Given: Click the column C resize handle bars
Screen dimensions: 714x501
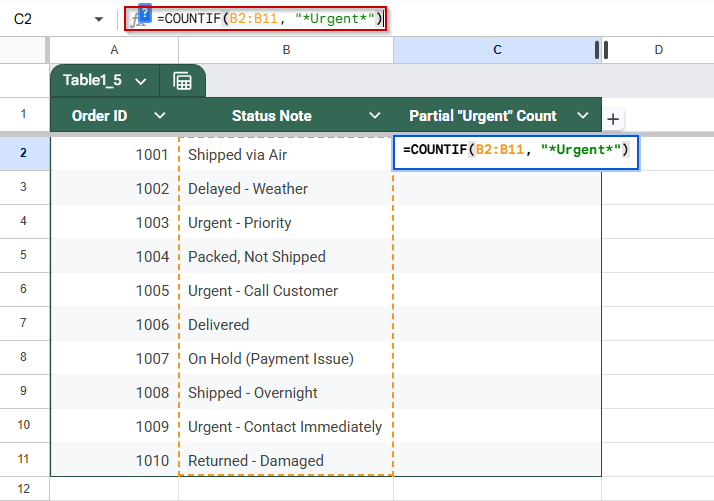Looking at the screenshot, I should (x=602, y=50).
